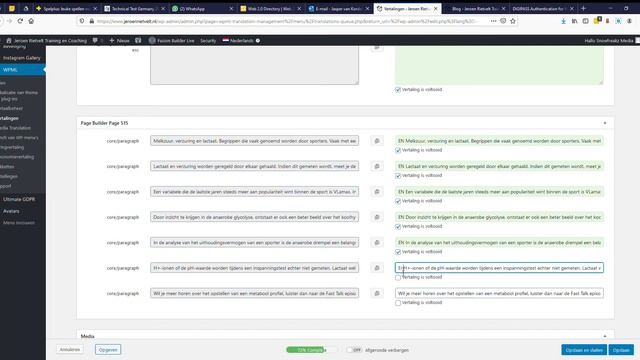
Task: Click the Annuleren button
Action: pos(70,349)
